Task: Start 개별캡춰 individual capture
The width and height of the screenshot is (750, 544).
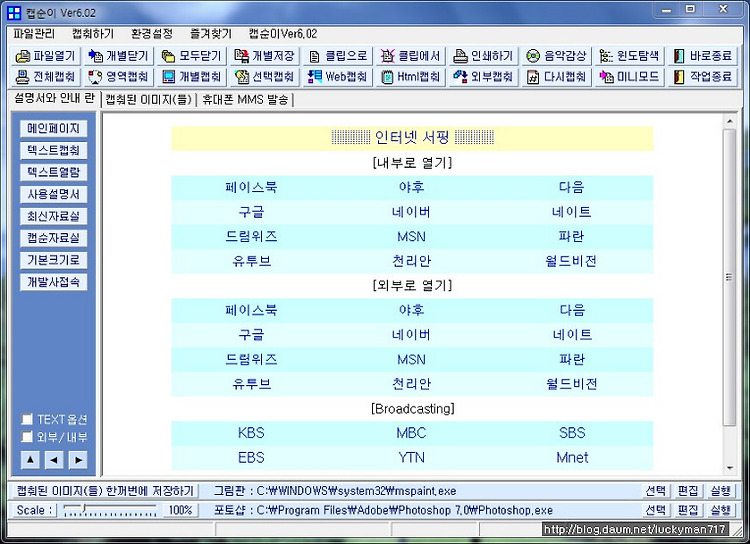Action: (x=192, y=77)
